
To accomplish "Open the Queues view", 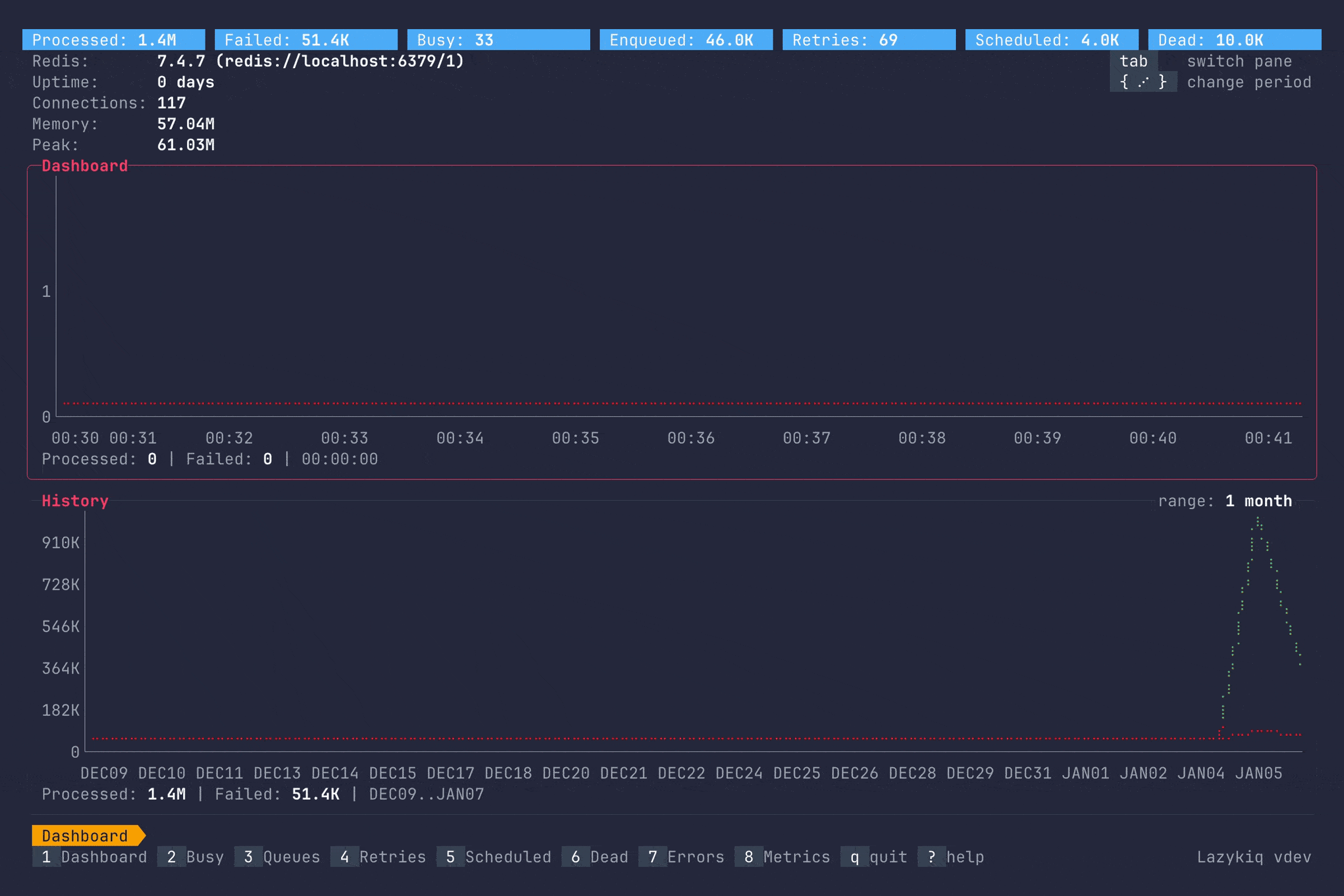I will 280,857.
